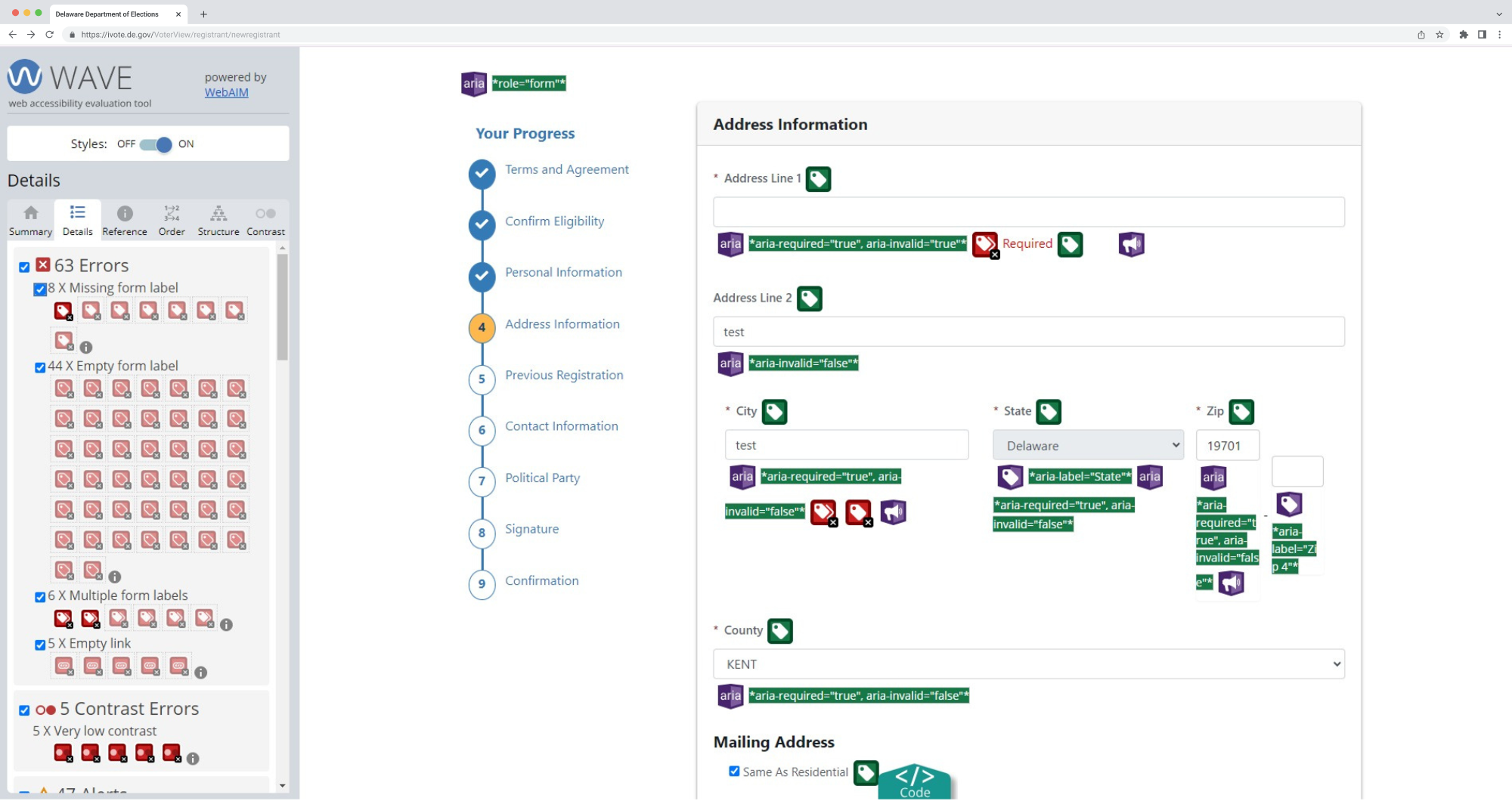
Task: Follow the WebAIM link
Action: click(226, 92)
